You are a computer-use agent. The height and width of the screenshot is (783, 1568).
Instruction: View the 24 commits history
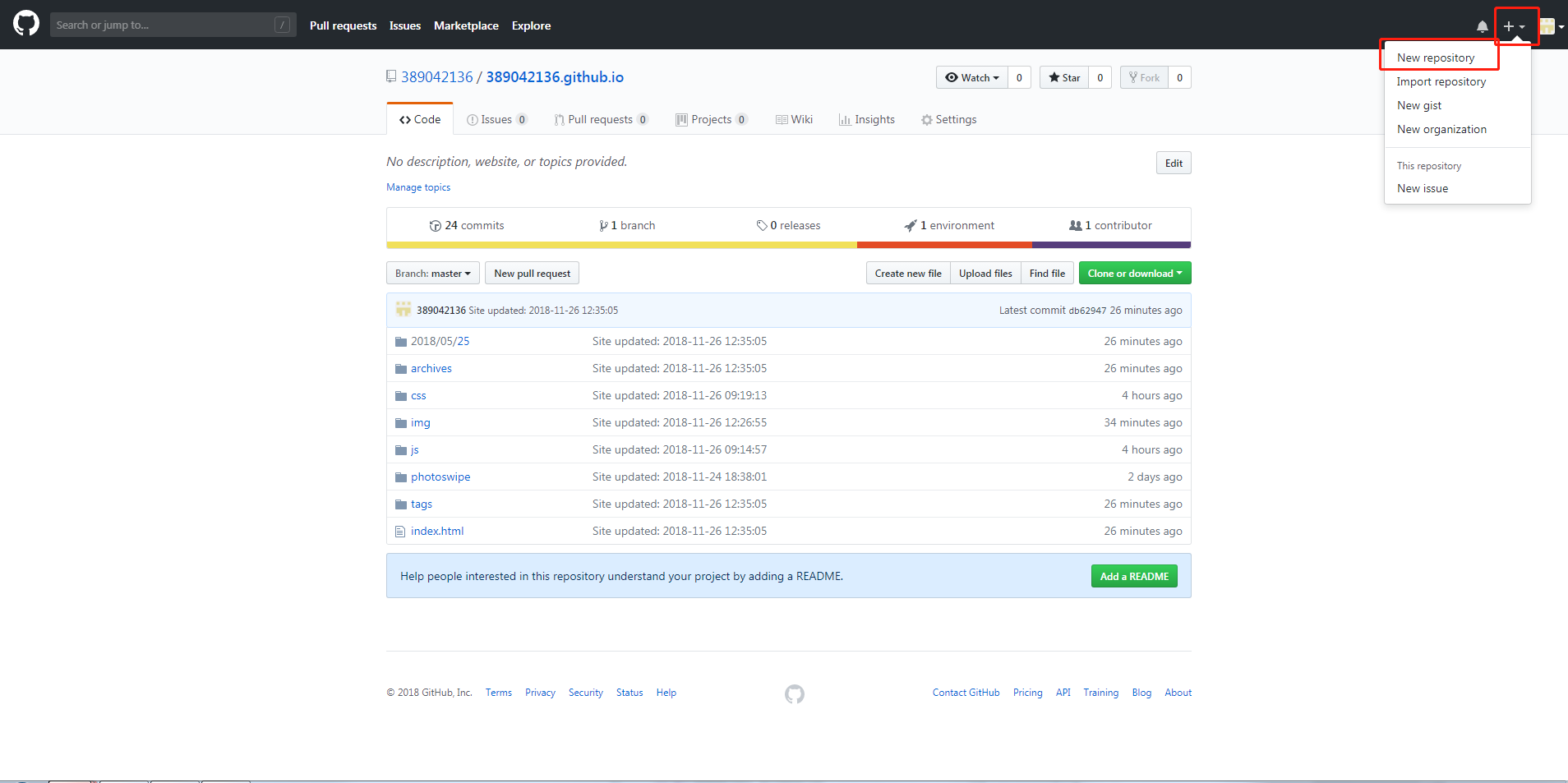pos(467,225)
